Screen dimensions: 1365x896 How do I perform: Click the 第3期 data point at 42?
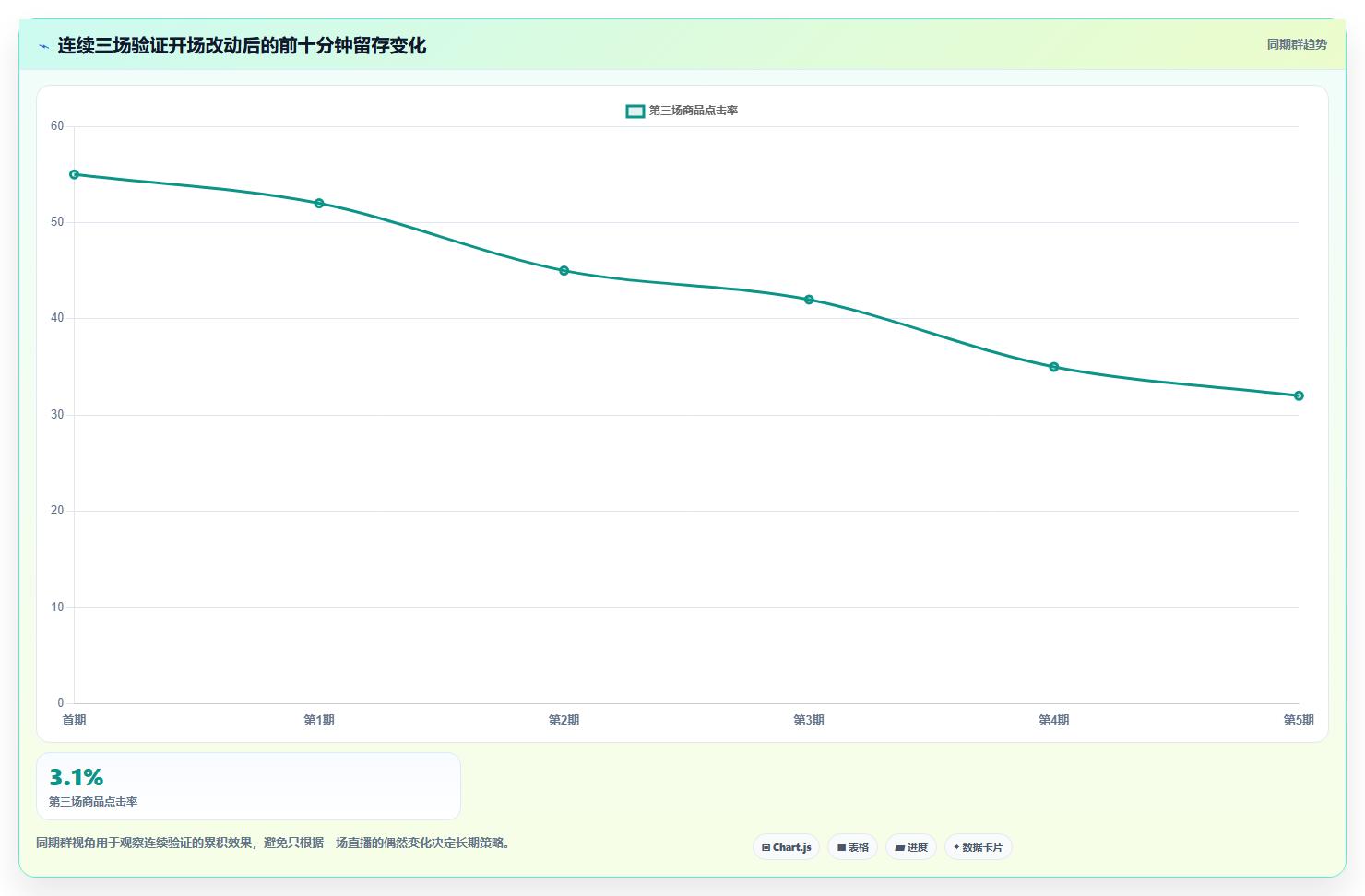pos(809,300)
